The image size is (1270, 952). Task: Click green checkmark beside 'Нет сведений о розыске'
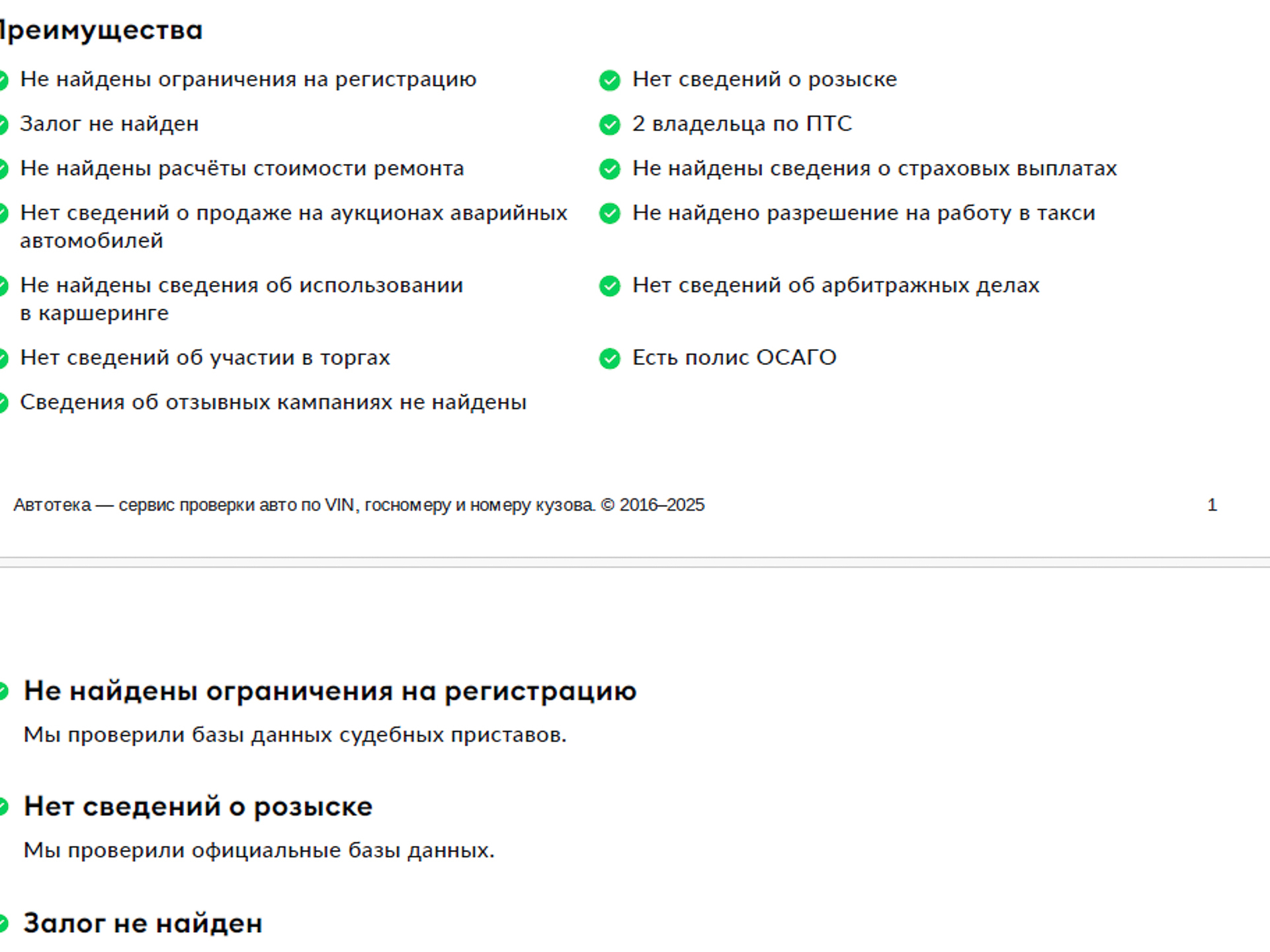[x=609, y=80]
